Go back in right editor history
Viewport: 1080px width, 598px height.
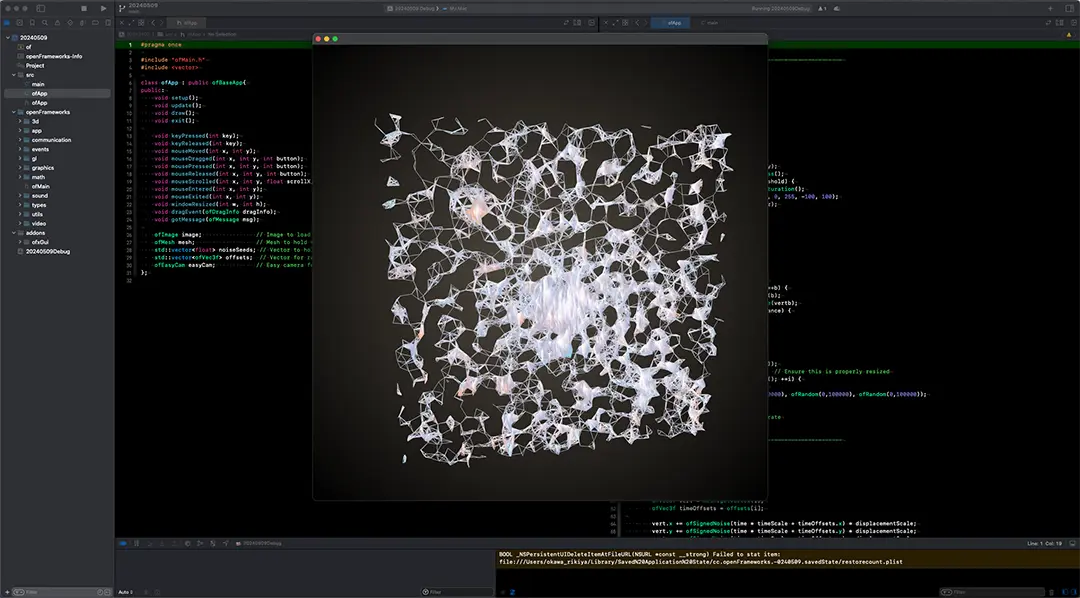637,23
